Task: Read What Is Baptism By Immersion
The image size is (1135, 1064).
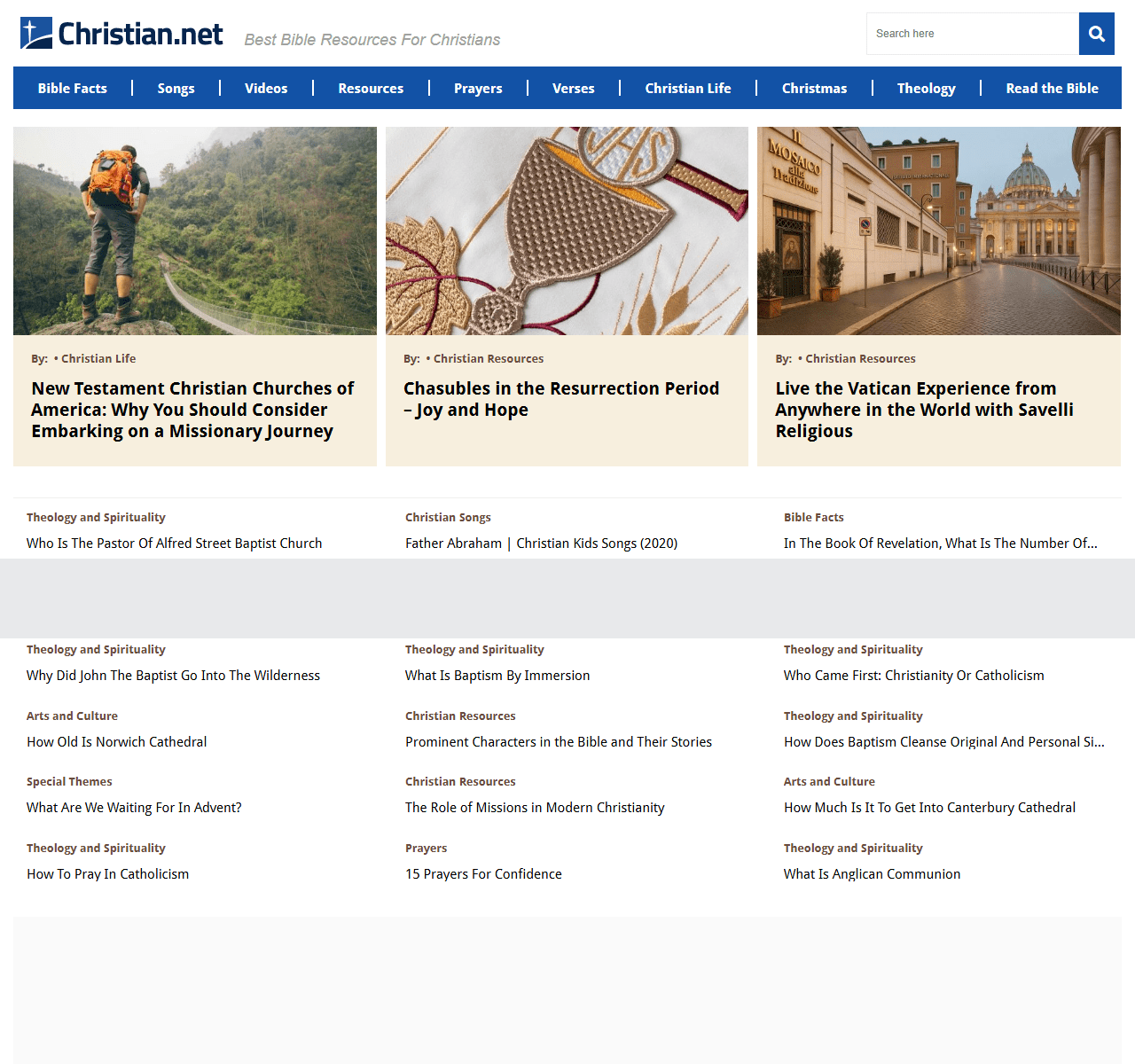Action: click(x=497, y=676)
